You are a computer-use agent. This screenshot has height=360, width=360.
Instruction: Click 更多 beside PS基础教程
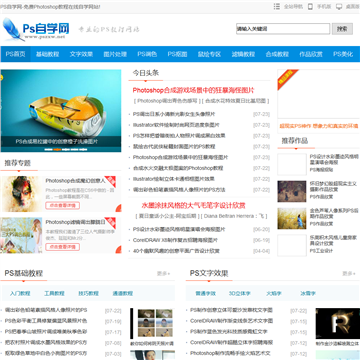click(x=163, y=274)
